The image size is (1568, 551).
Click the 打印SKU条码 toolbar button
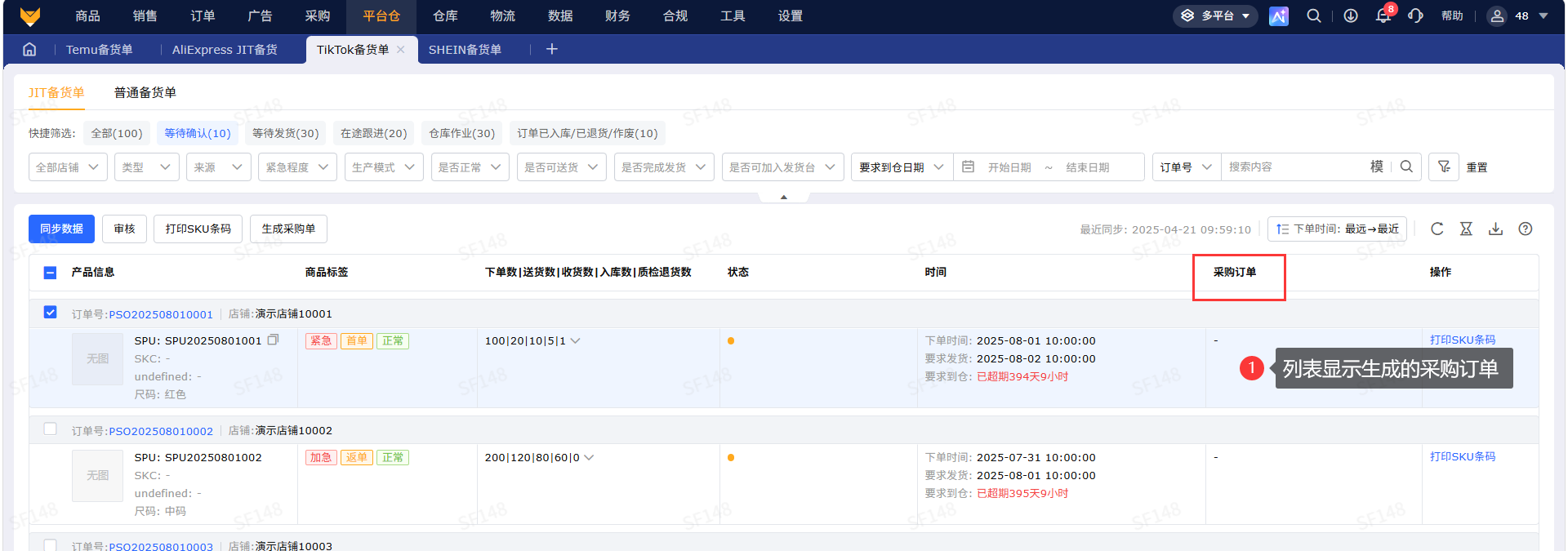(x=198, y=229)
